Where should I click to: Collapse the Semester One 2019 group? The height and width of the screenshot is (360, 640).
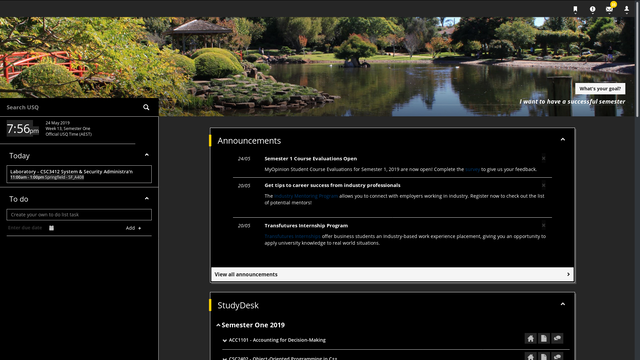pyautogui.click(x=218, y=325)
